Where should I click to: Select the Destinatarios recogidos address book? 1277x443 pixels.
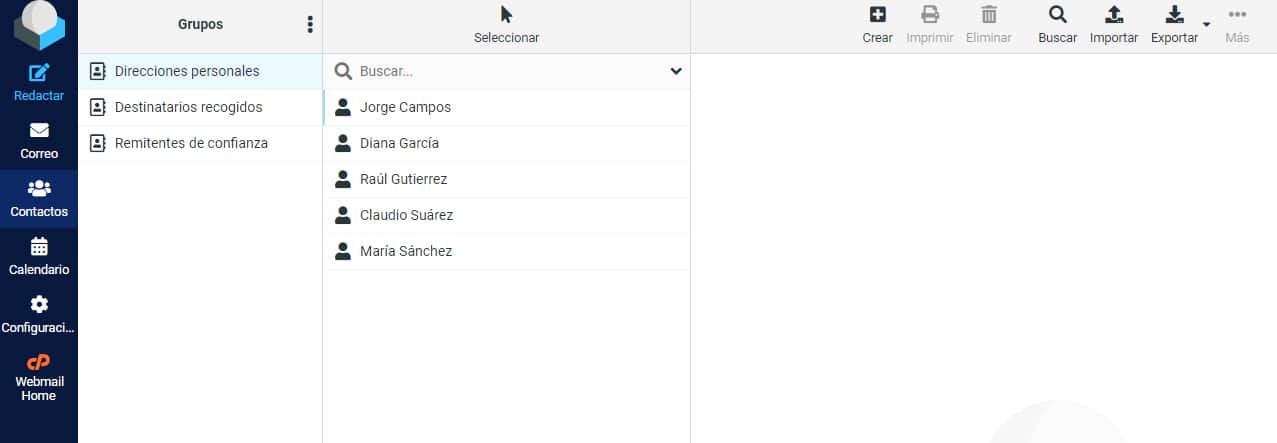tap(188, 107)
